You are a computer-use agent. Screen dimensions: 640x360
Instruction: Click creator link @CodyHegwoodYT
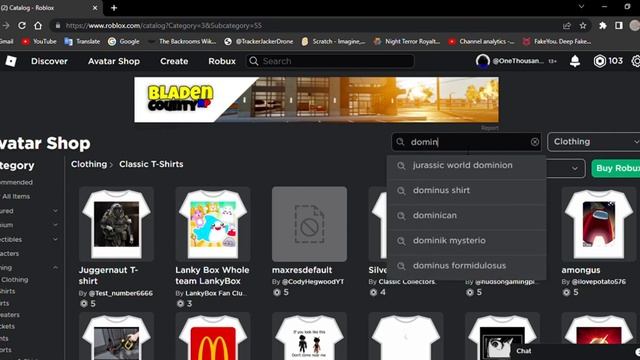(313, 282)
